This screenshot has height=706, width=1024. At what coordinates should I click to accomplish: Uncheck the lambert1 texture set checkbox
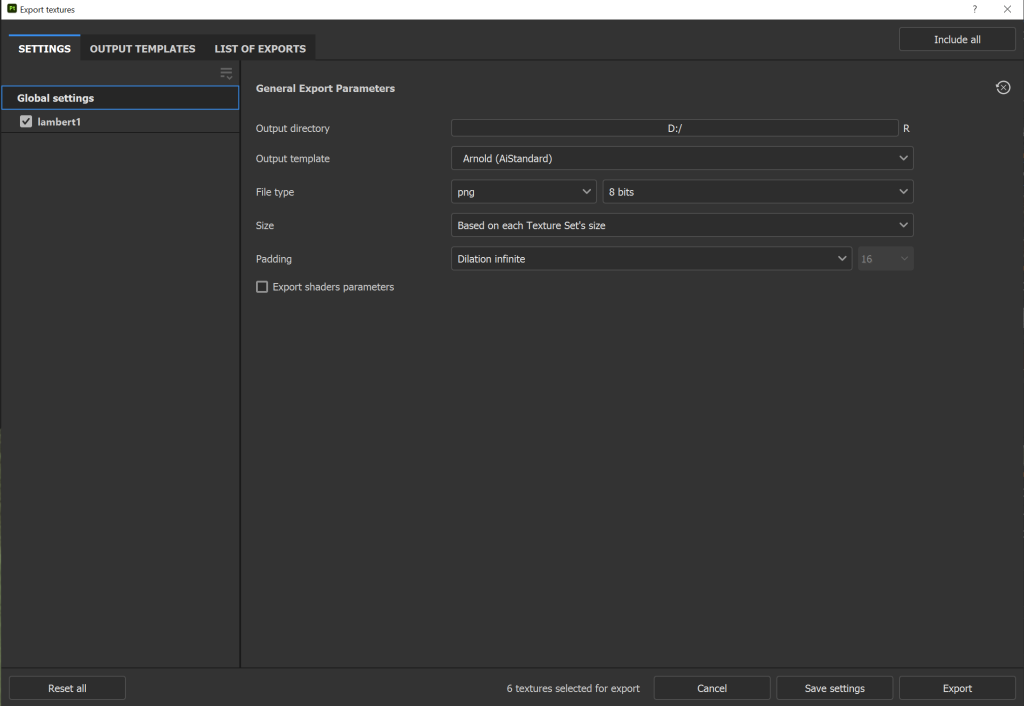27,122
